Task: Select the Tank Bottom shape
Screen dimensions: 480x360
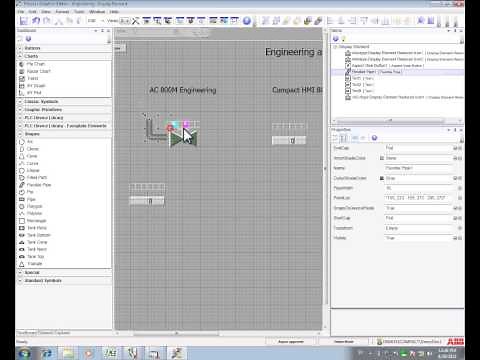Action: click(x=39, y=235)
